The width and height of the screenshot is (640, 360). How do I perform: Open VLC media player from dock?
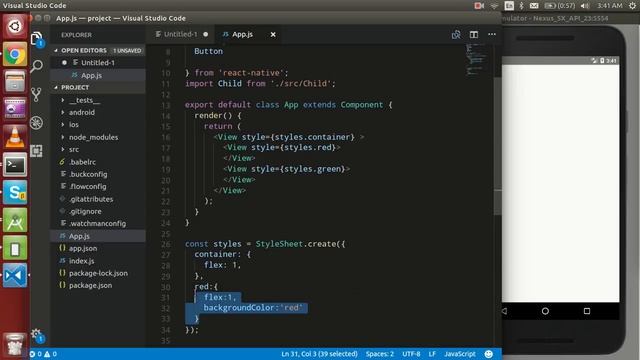click(x=15, y=137)
